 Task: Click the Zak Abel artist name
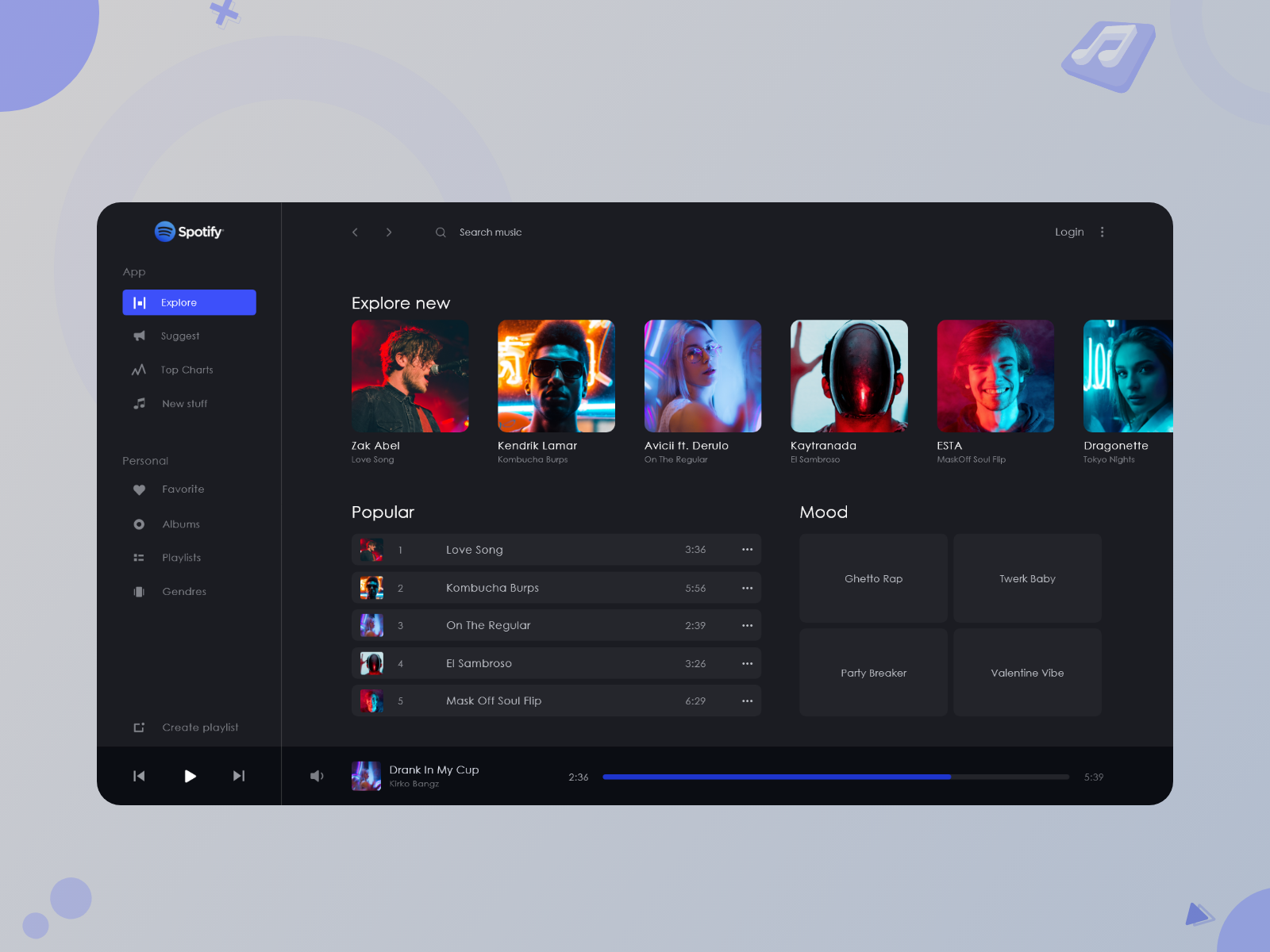tap(375, 446)
